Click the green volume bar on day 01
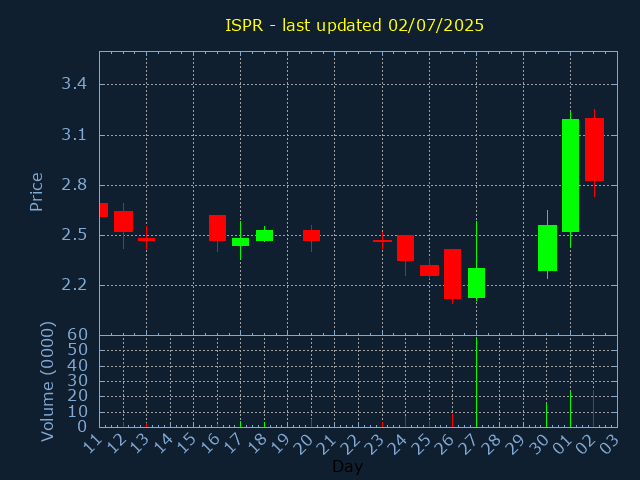Viewport: 640px width, 480px height. click(570, 409)
